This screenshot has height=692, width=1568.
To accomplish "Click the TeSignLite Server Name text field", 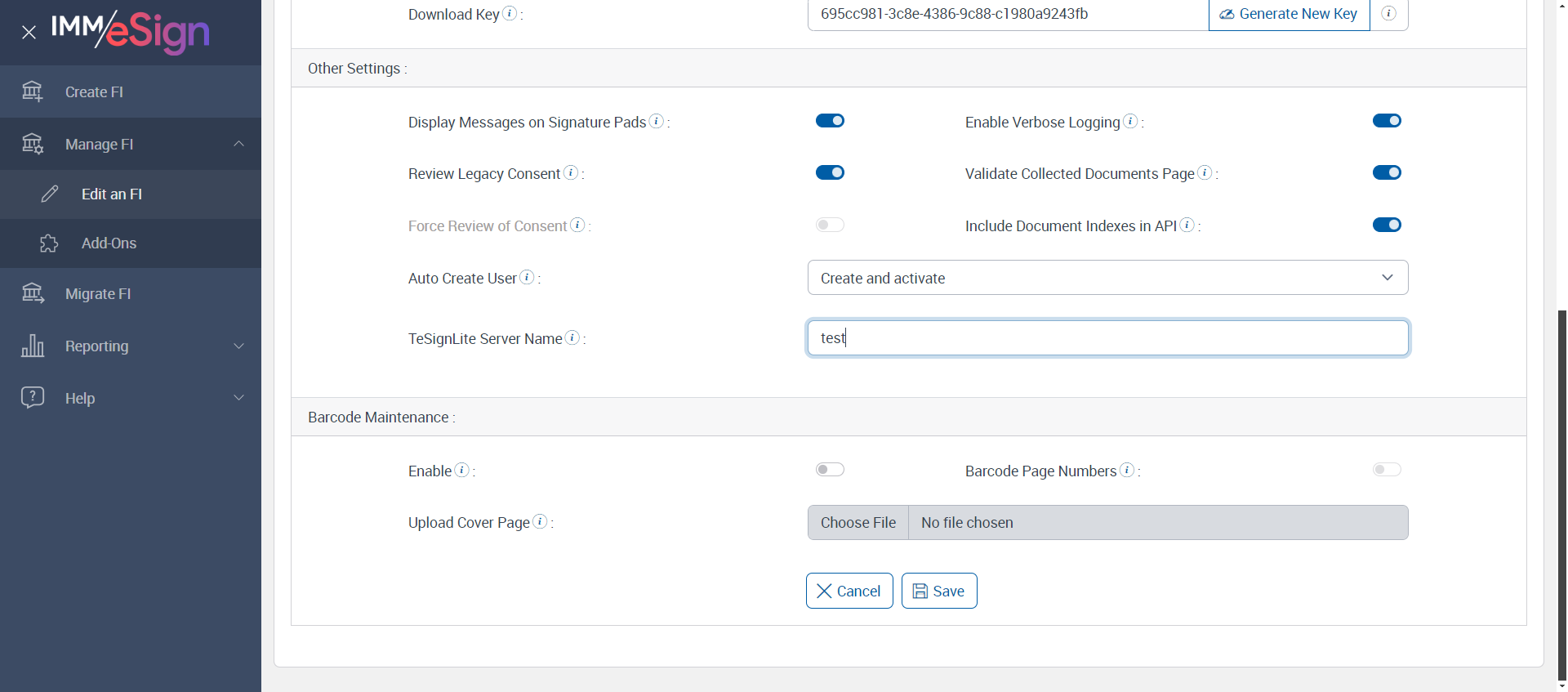I will coord(1107,338).
